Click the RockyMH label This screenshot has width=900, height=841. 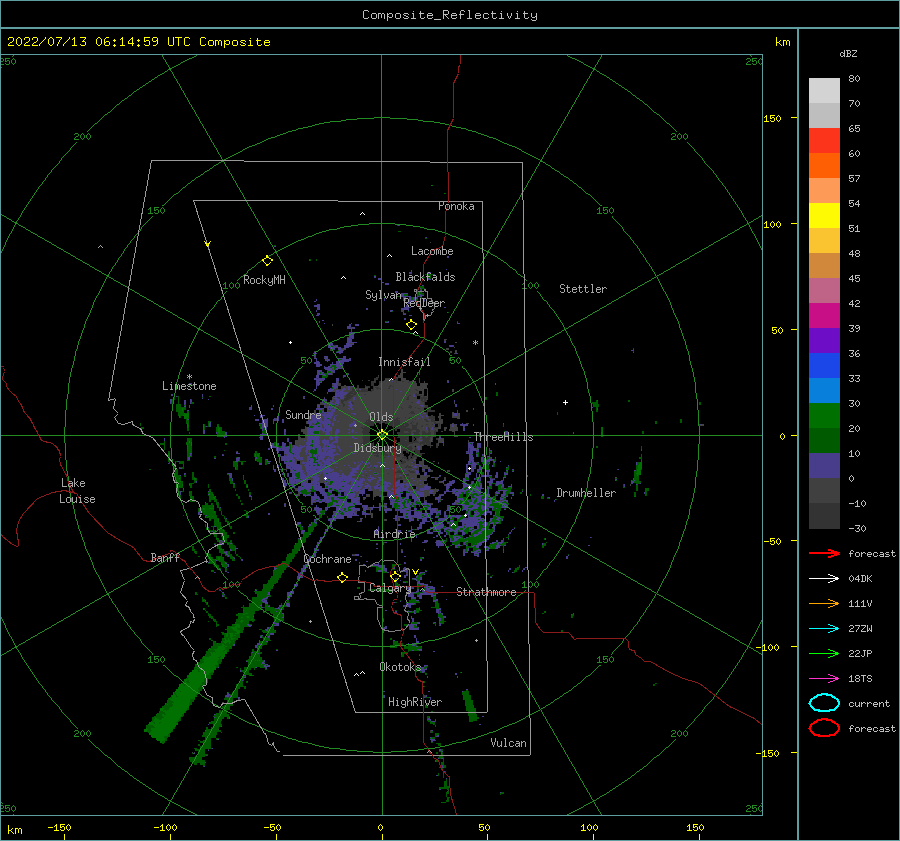264,280
